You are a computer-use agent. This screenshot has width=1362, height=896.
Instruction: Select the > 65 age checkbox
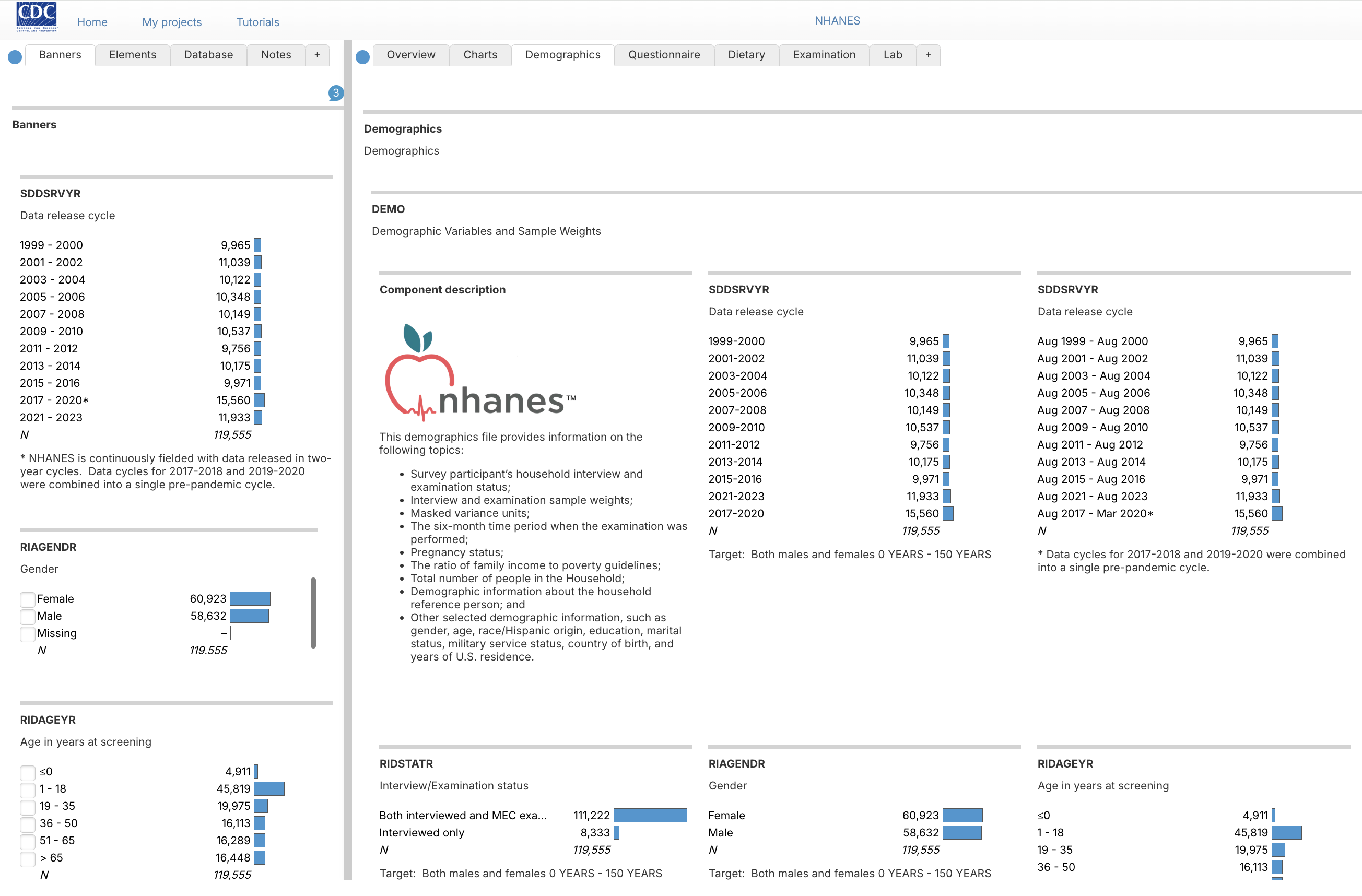pyautogui.click(x=28, y=858)
